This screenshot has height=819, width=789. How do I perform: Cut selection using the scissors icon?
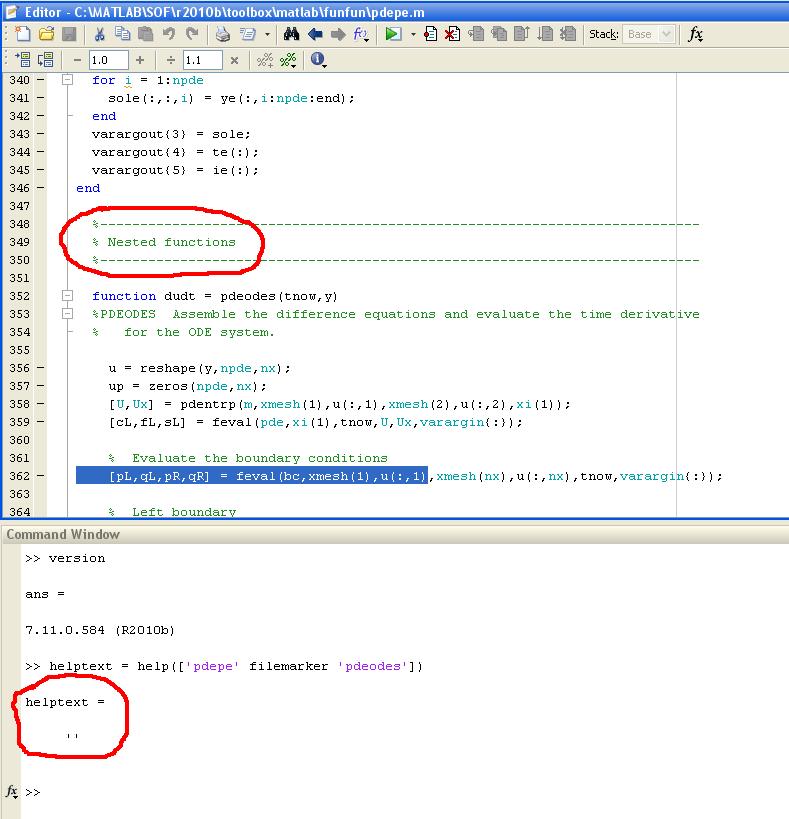[101, 34]
